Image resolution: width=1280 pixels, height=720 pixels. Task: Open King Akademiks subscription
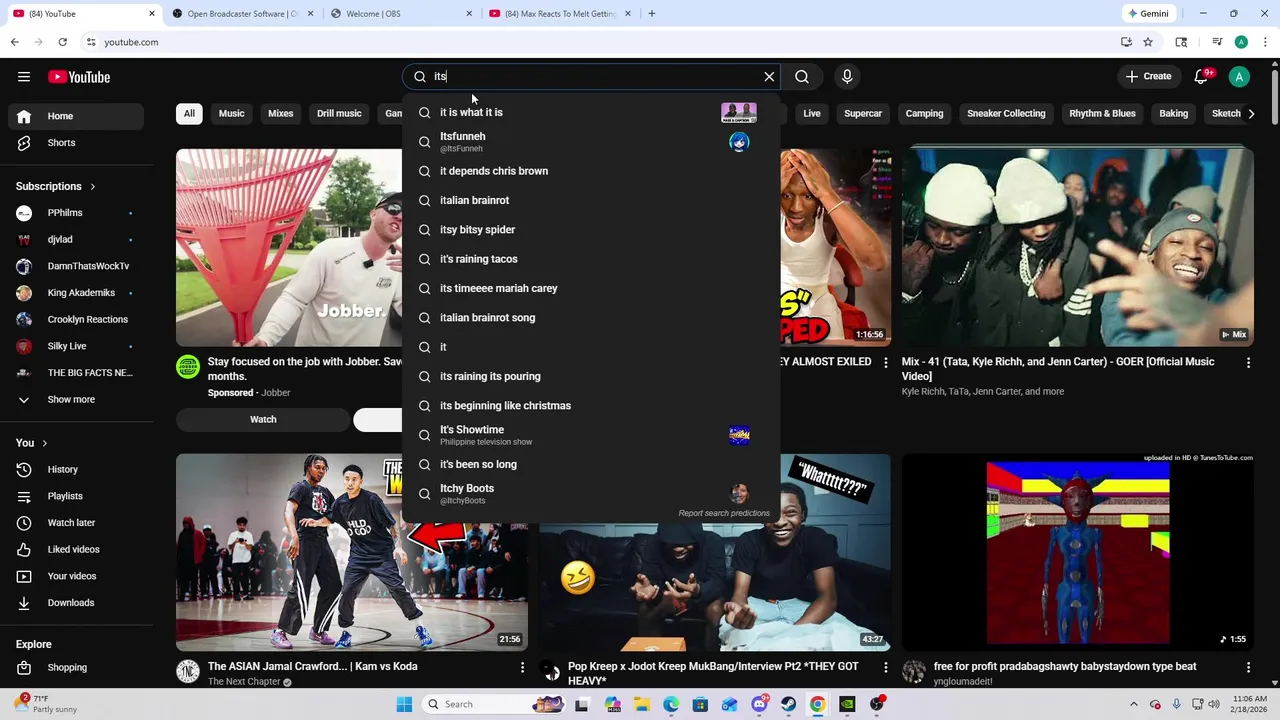(76, 293)
